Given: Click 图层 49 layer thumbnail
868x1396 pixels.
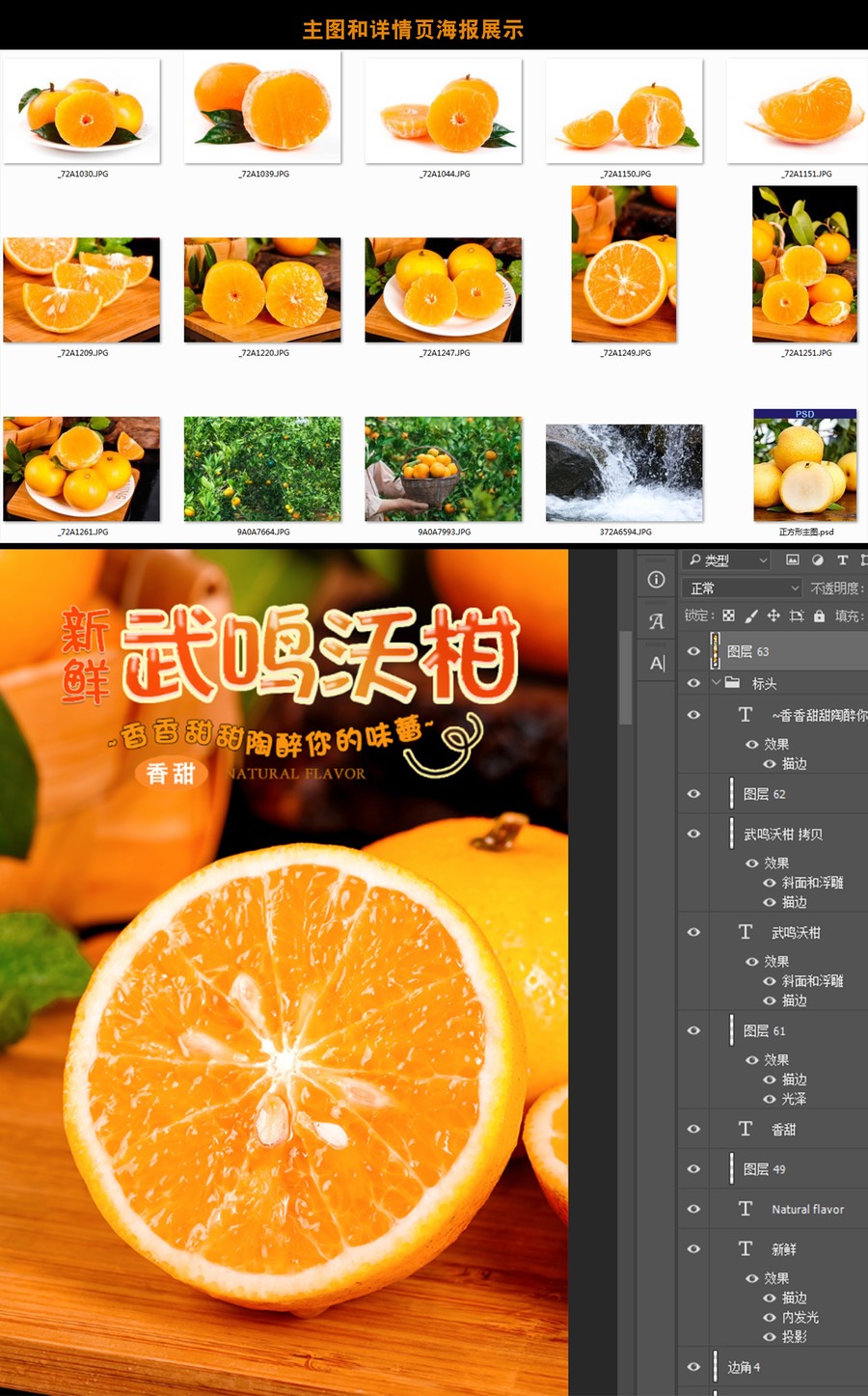Looking at the screenshot, I should click(x=732, y=1168).
